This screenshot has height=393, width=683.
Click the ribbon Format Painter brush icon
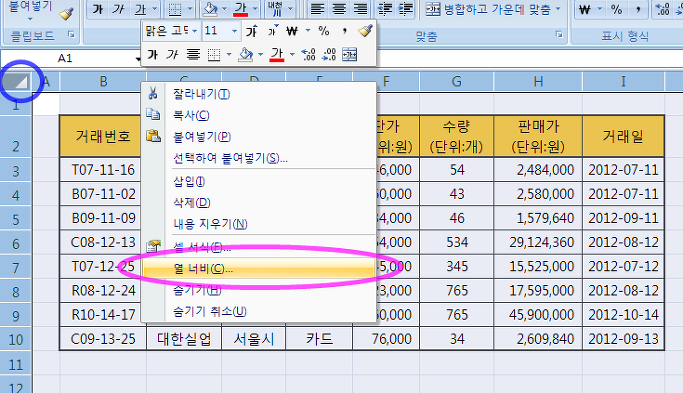(x=66, y=14)
